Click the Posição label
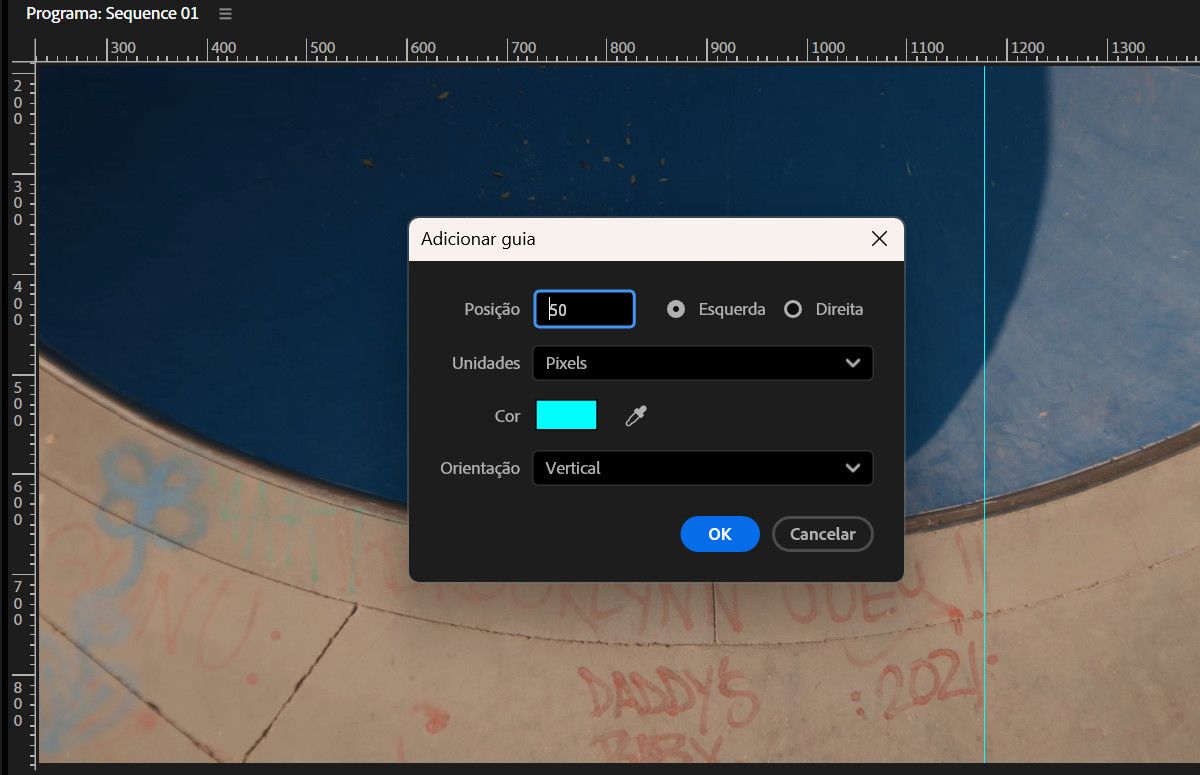The width and height of the screenshot is (1200, 775). click(492, 309)
